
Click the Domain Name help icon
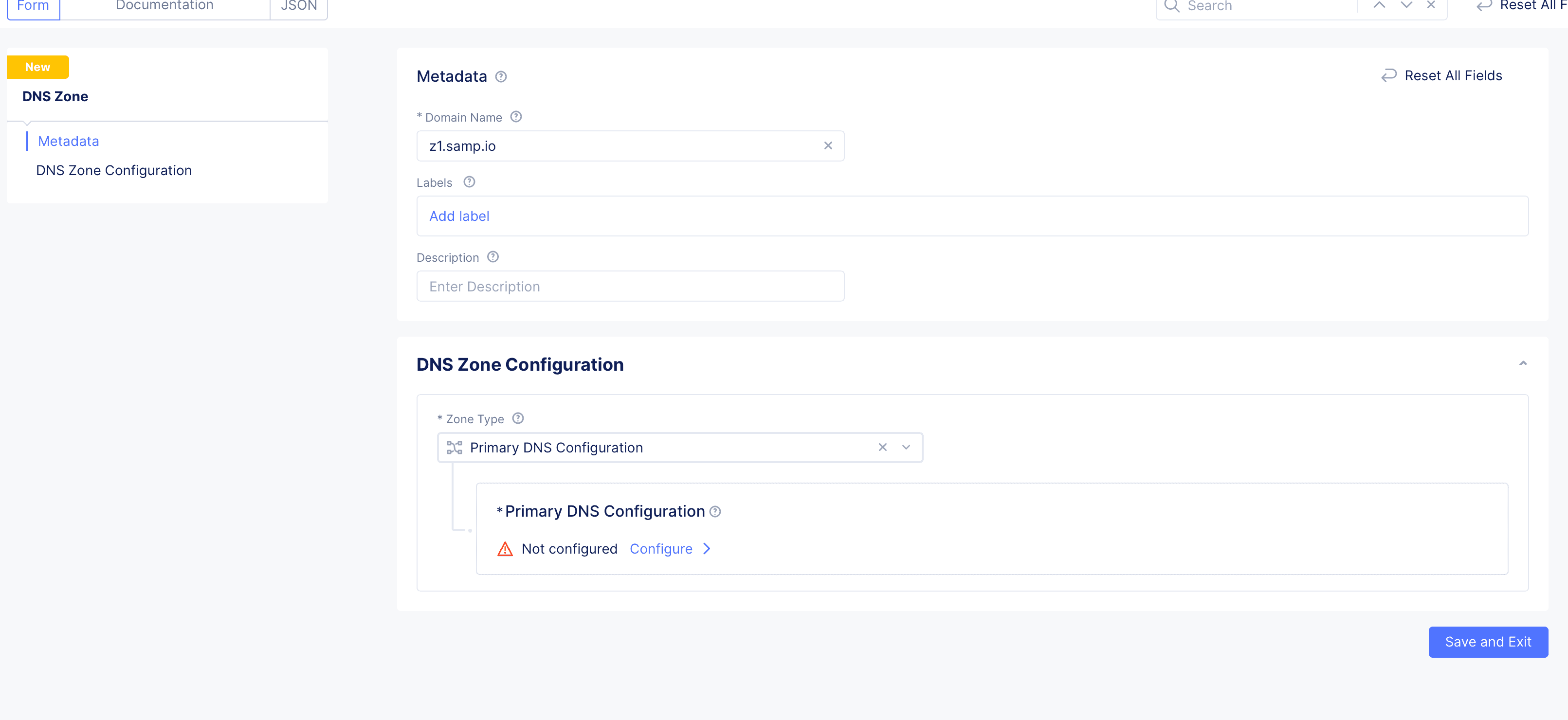515,117
